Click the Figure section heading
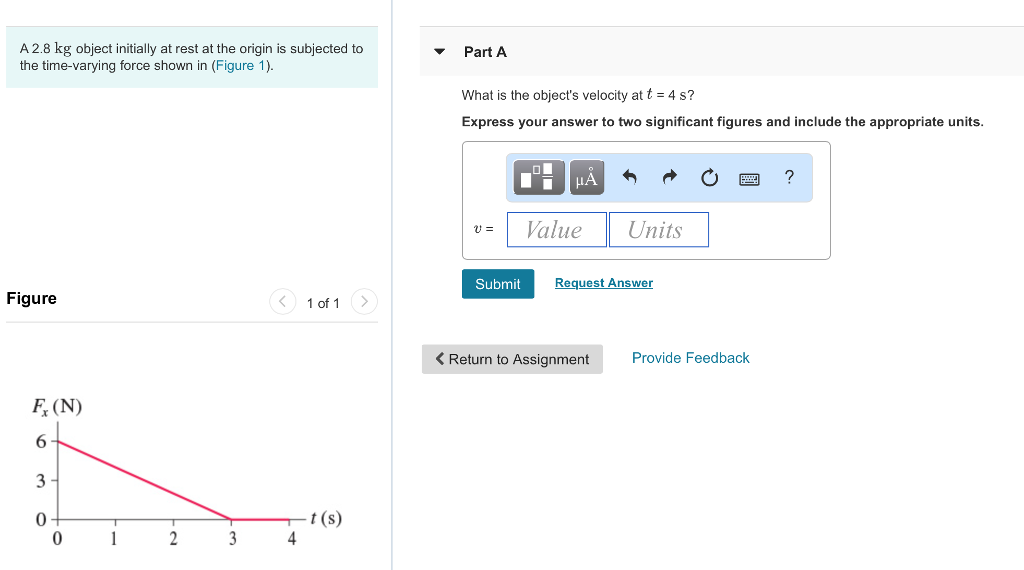 click(x=32, y=298)
